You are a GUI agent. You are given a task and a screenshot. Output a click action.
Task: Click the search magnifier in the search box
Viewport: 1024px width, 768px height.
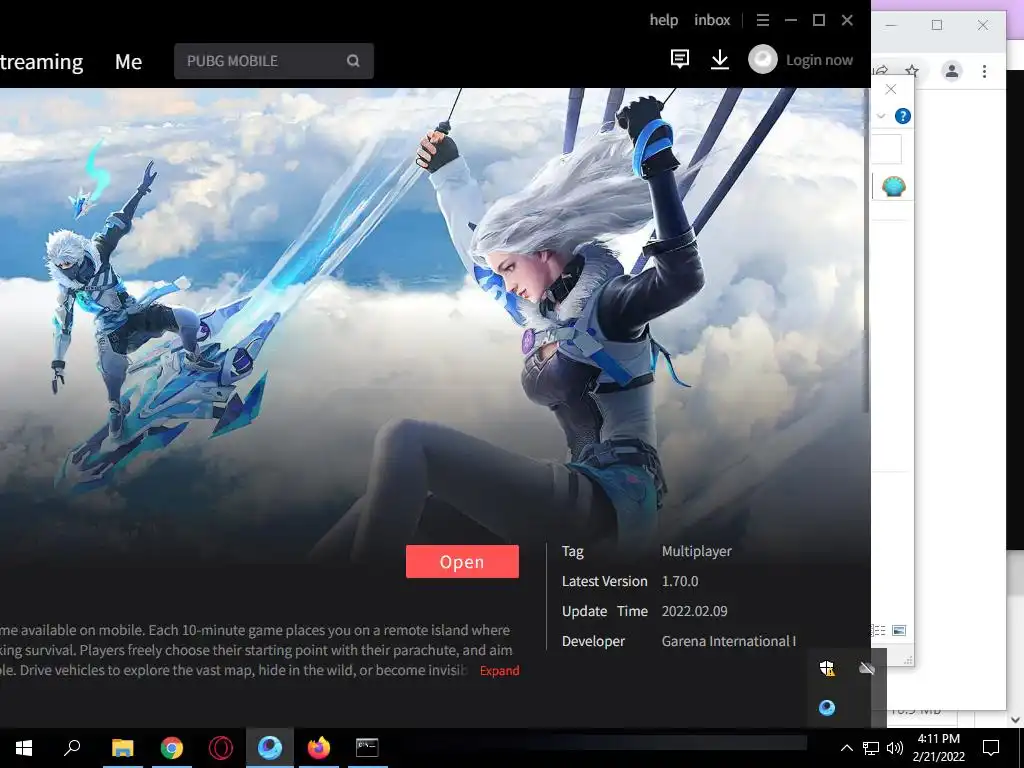(353, 61)
